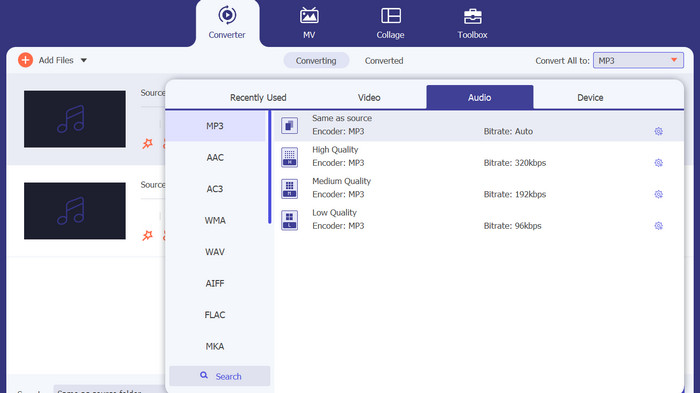Click the star edit icon on first file
Image resolution: width=700 pixels, height=393 pixels.
(147, 143)
